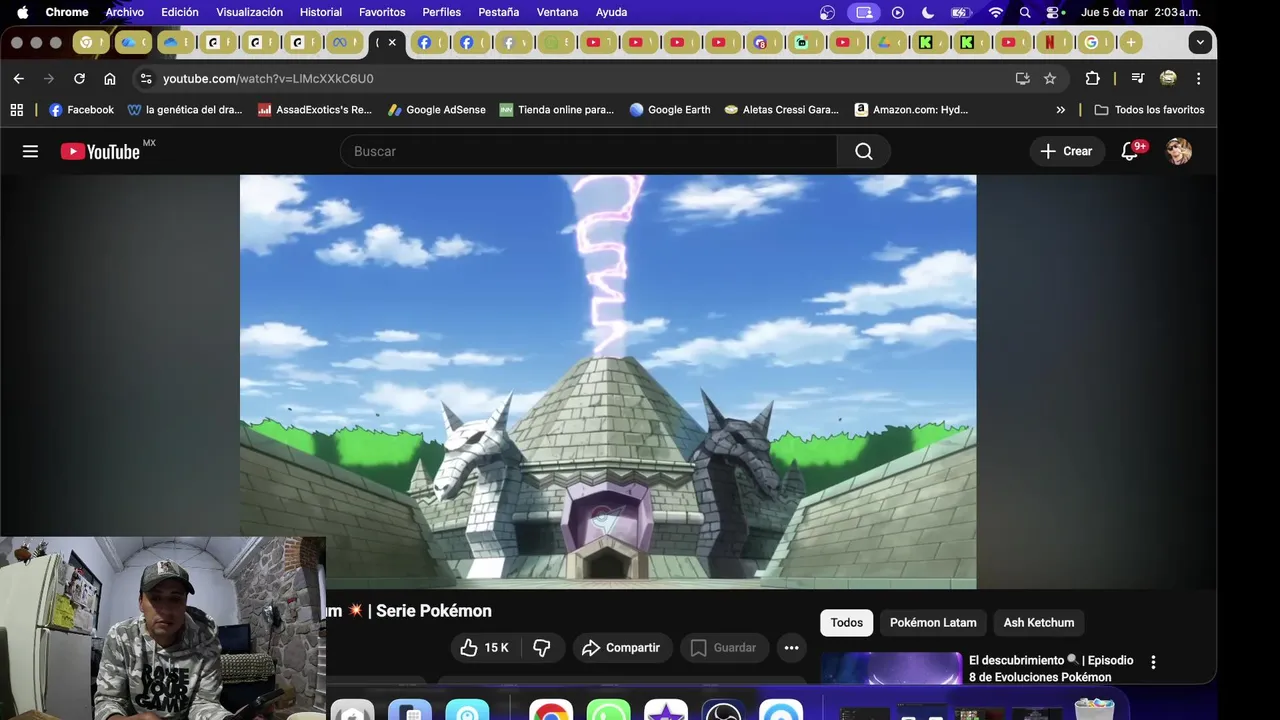Open Wi-Fi status menu

tap(995, 12)
